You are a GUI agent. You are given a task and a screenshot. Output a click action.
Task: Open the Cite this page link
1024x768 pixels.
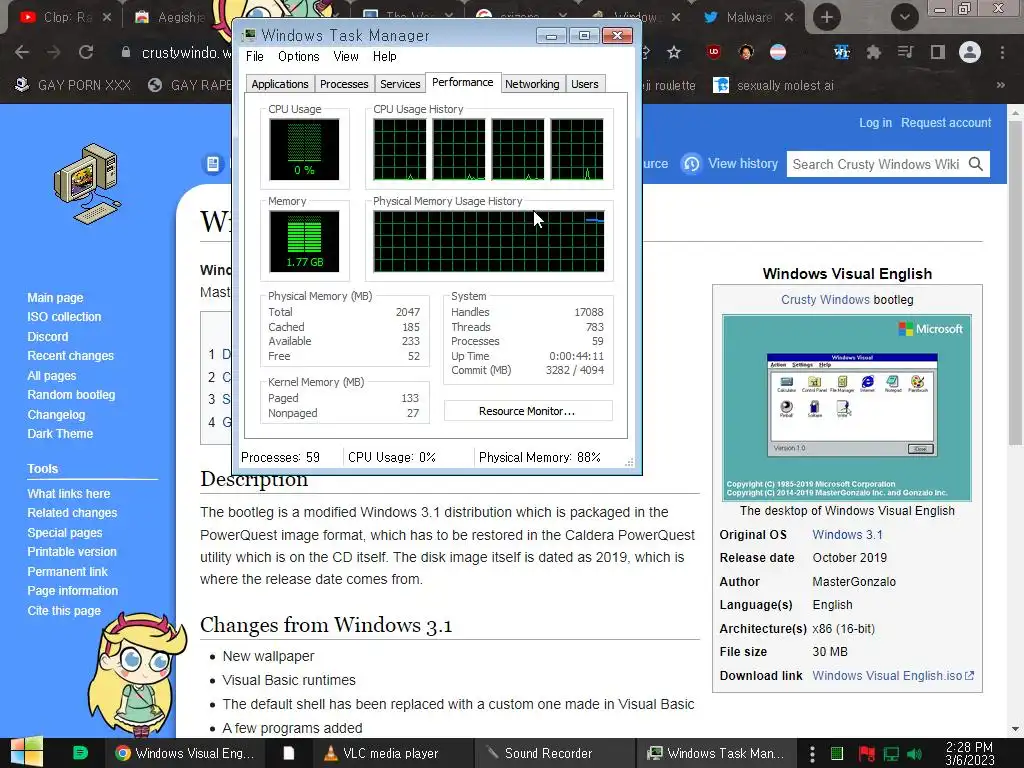click(64, 611)
